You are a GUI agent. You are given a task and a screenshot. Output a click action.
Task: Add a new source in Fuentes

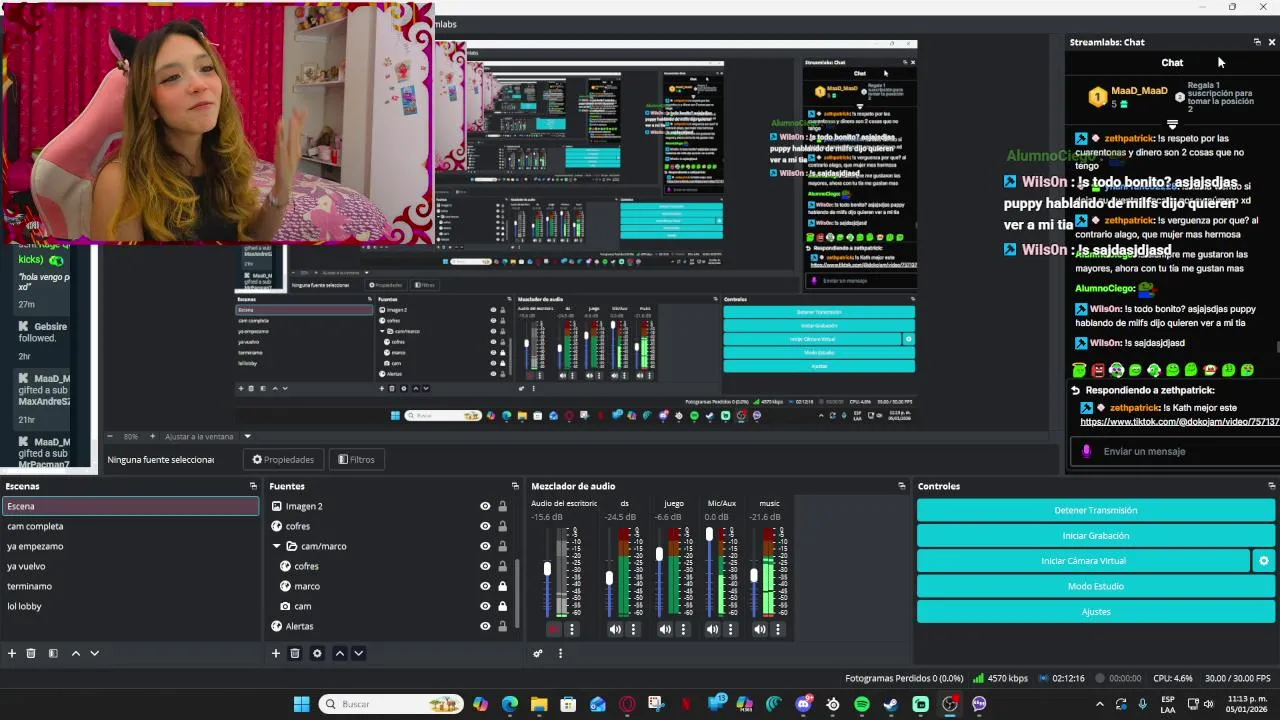[275, 653]
